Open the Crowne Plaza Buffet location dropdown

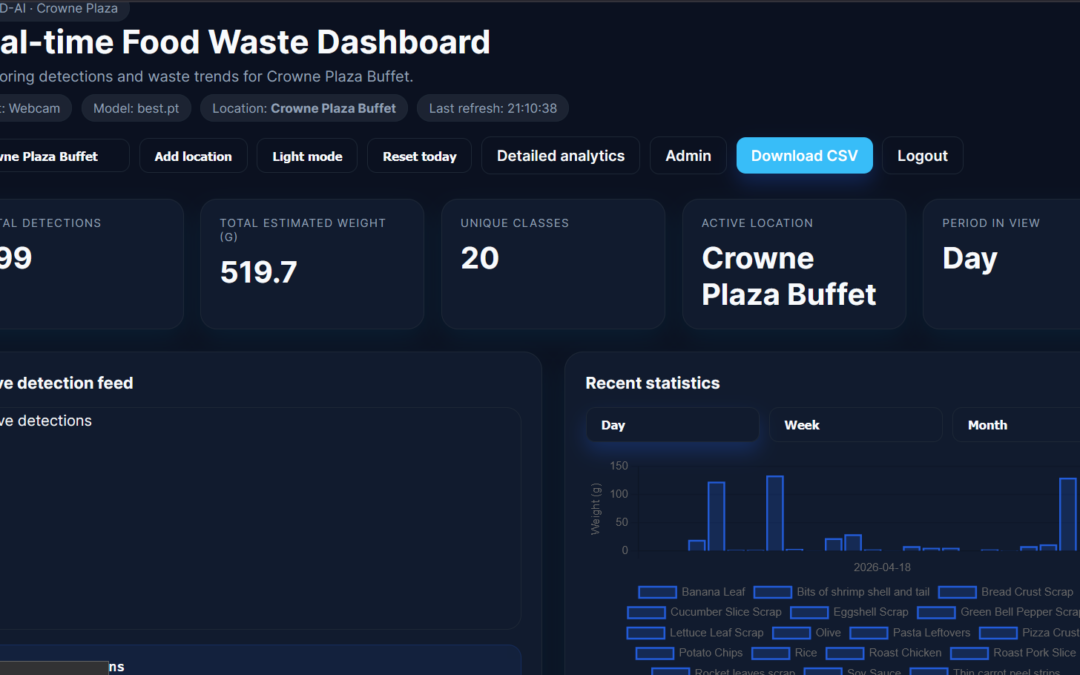(x=64, y=156)
